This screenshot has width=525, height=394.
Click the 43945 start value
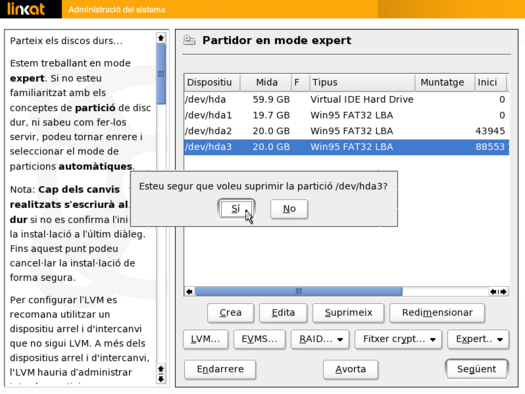(490, 131)
